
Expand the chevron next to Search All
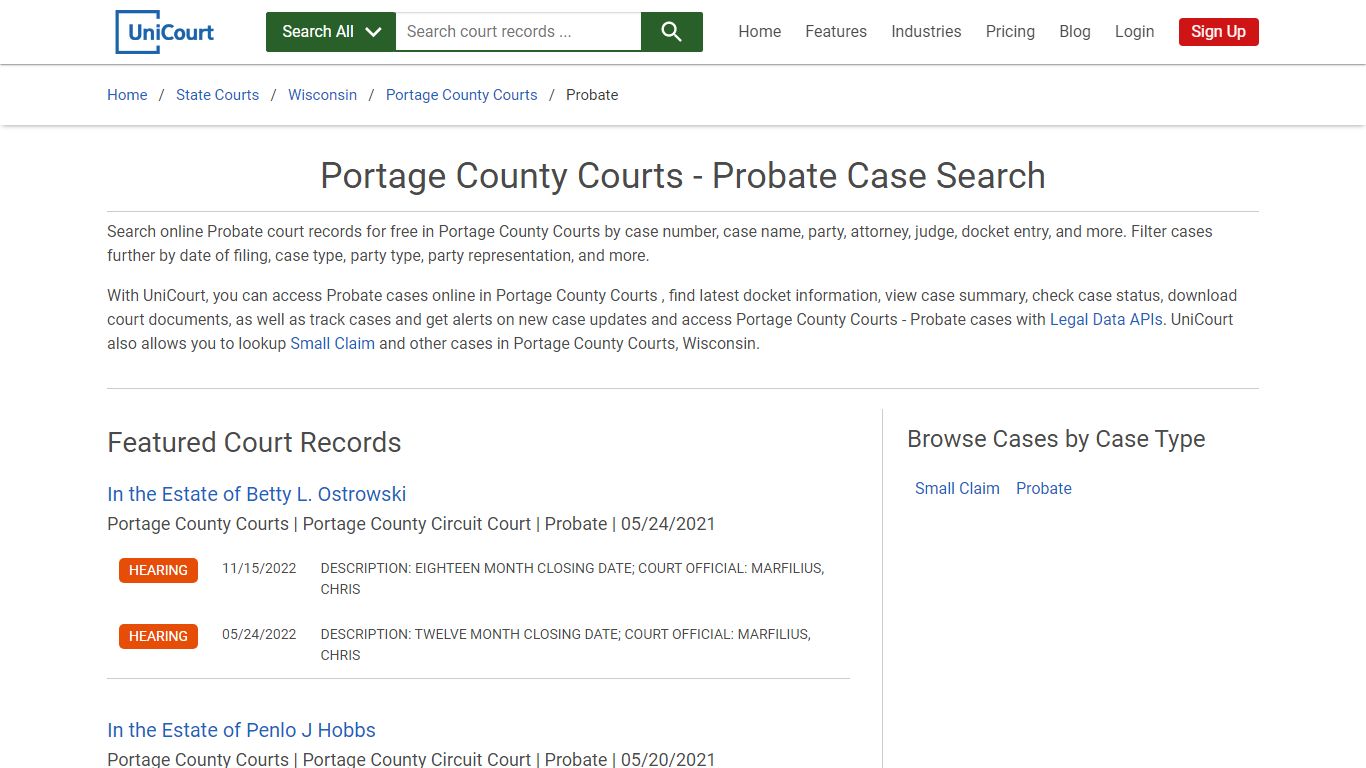coord(373,31)
